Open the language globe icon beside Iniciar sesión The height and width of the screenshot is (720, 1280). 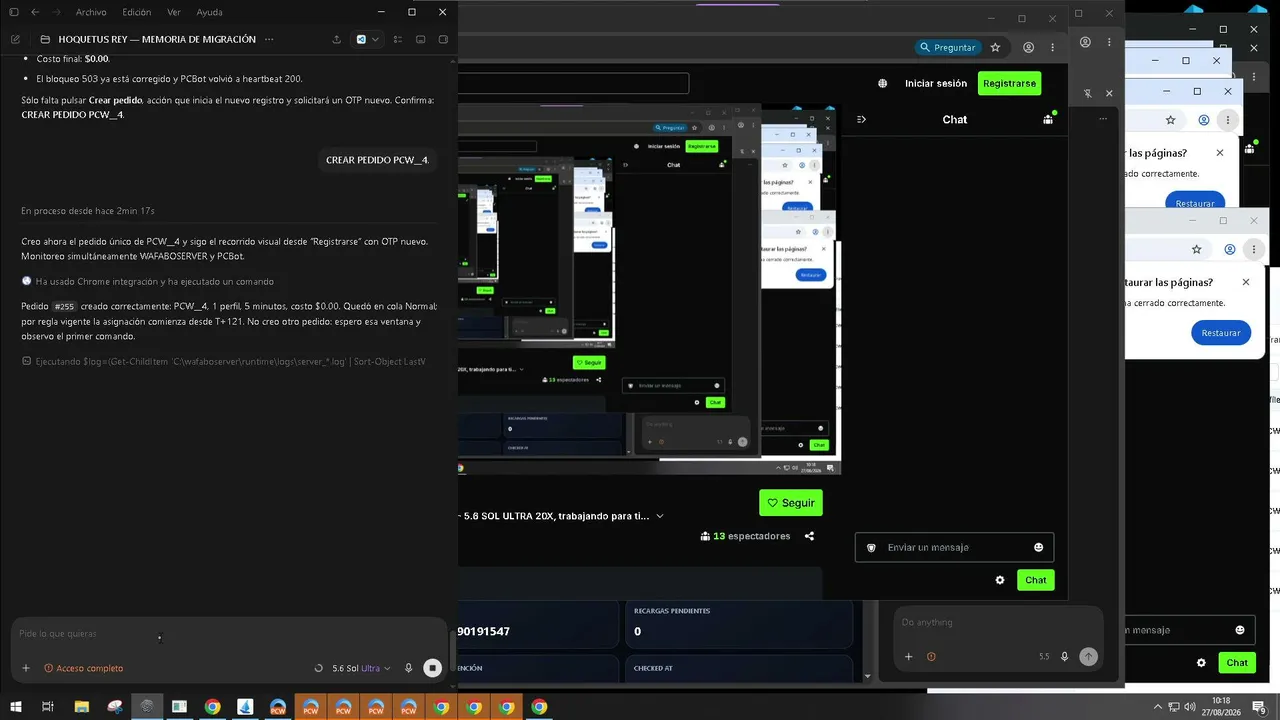click(x=882, y=83)
